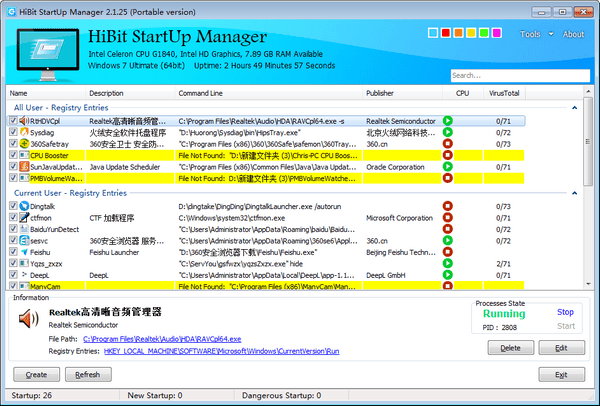This screenshot has width=600, height=406.
Task: Uncheck the Sysdiag startup entry
Action: coord(13,132)
